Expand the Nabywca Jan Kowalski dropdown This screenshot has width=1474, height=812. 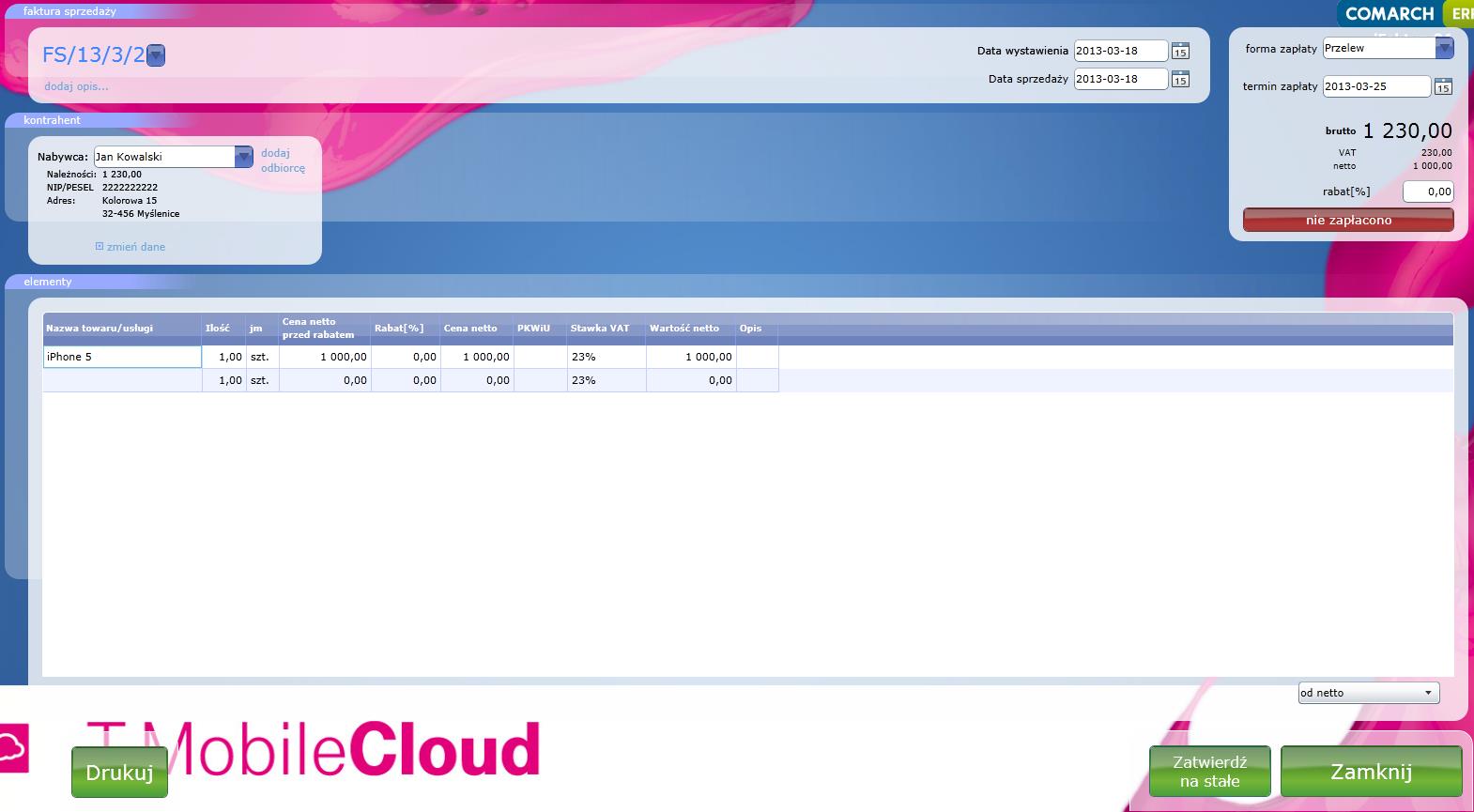point(243,157)
